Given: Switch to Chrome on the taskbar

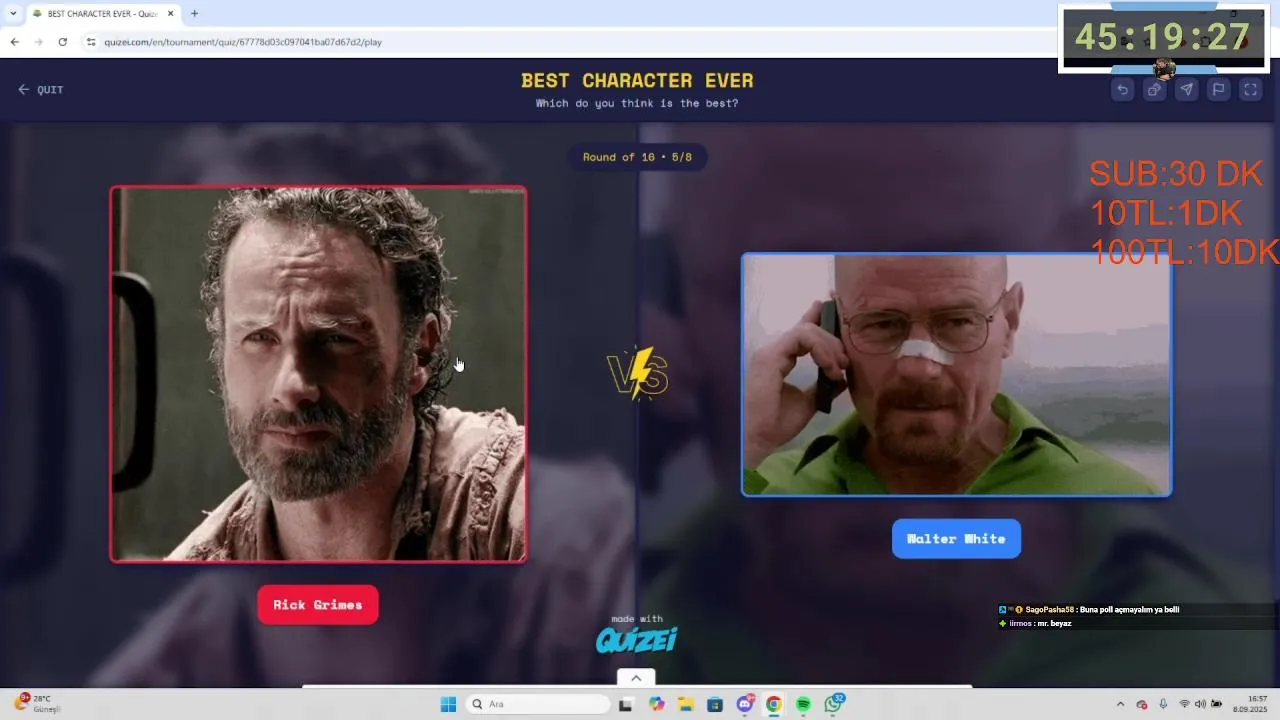Looking at the screenshot, I should click(x=774, y=704).
